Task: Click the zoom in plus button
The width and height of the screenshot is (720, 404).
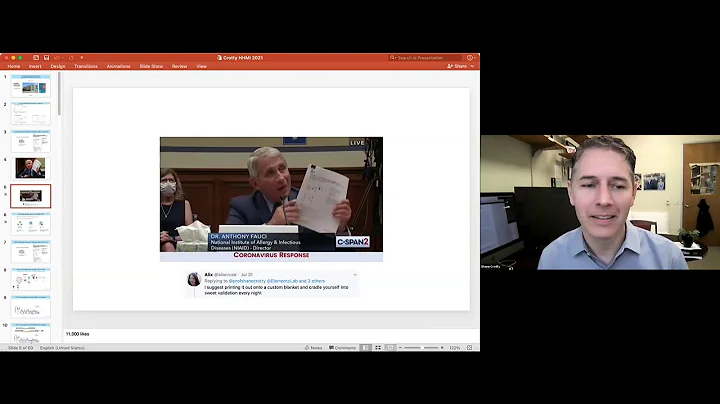Action: click(442, 348)
